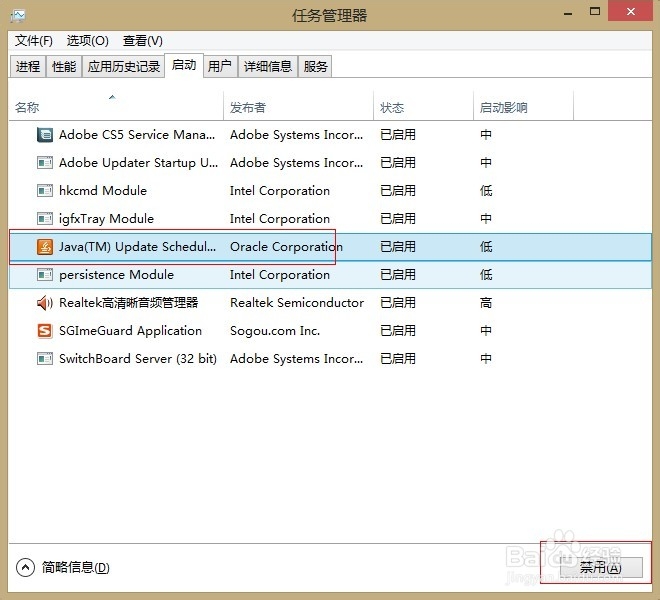Select Java(TM) Update Schedul... entry
Viewport: 660px width, 600px height.
(x=137, y=247)
